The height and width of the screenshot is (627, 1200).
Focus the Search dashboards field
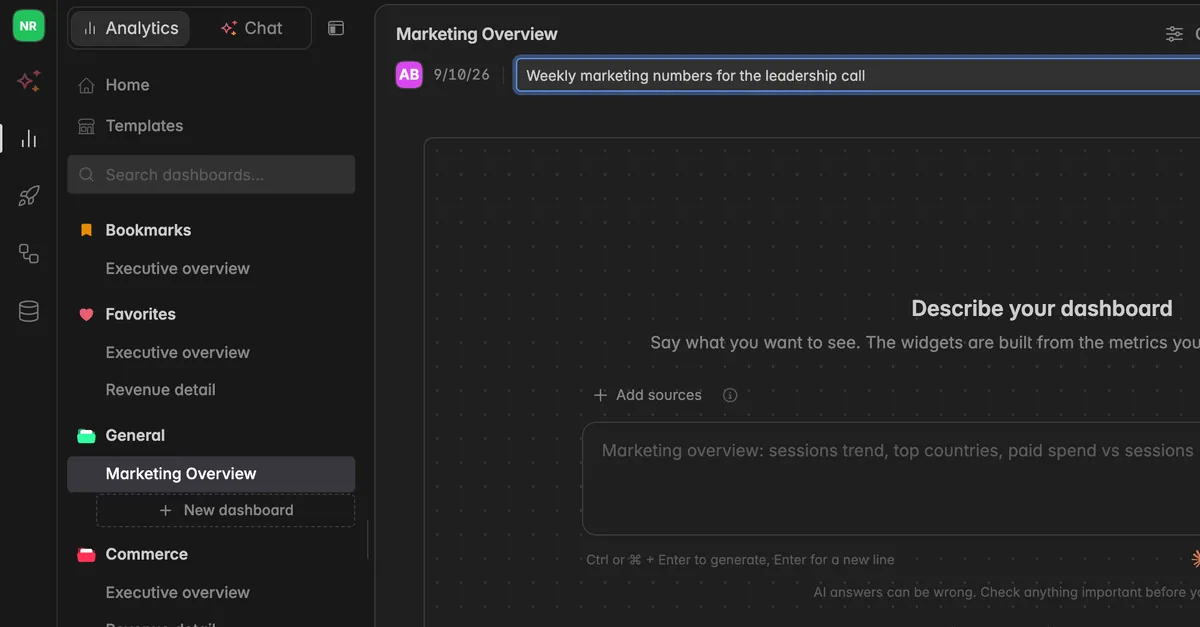tap(211, 174)
